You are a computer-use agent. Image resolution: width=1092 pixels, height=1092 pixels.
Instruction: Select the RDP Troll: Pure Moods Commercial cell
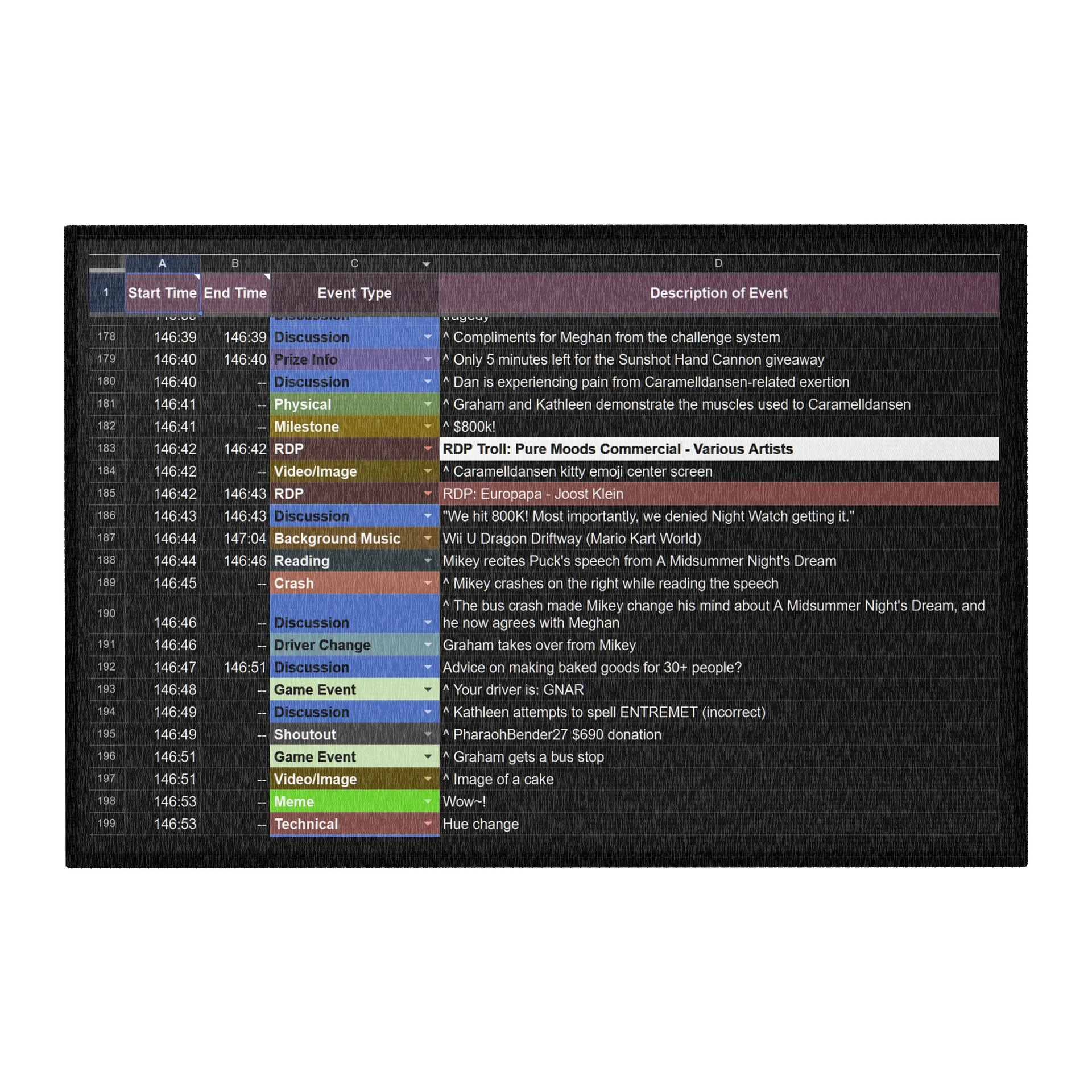click(719, 449)
